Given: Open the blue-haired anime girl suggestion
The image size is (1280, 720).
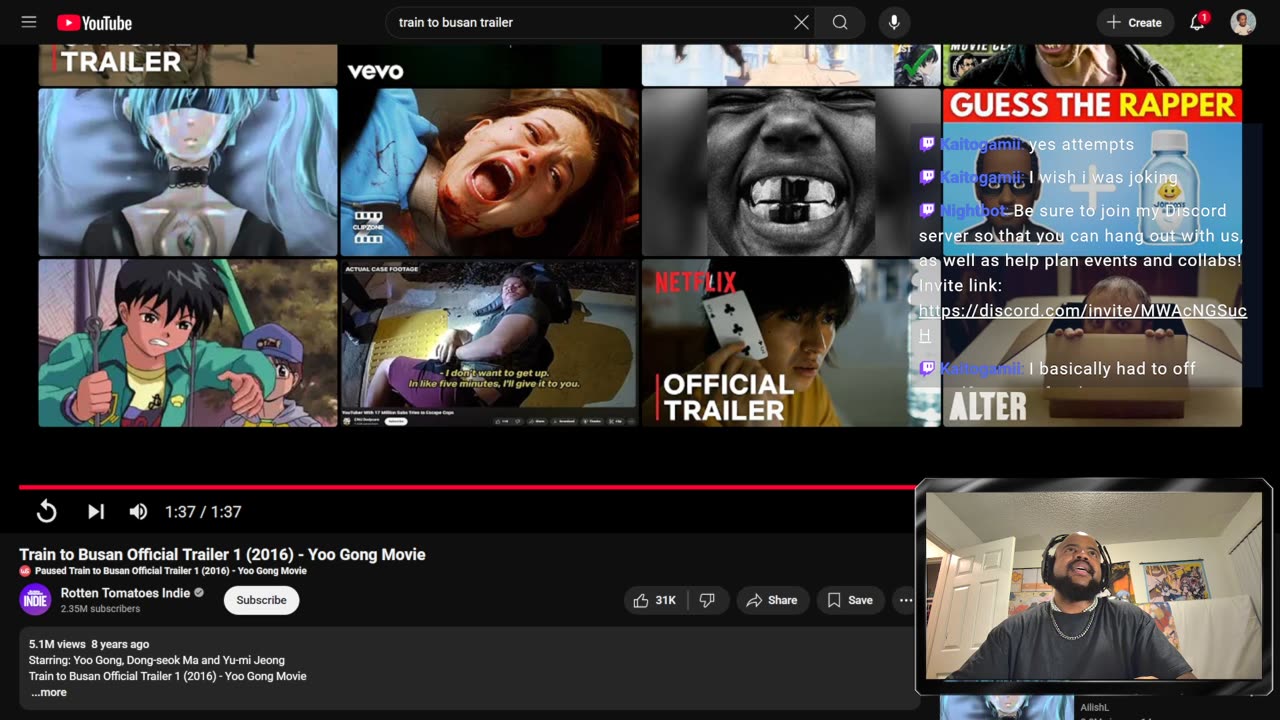Looking at the screenshot, I should (188, 172).
